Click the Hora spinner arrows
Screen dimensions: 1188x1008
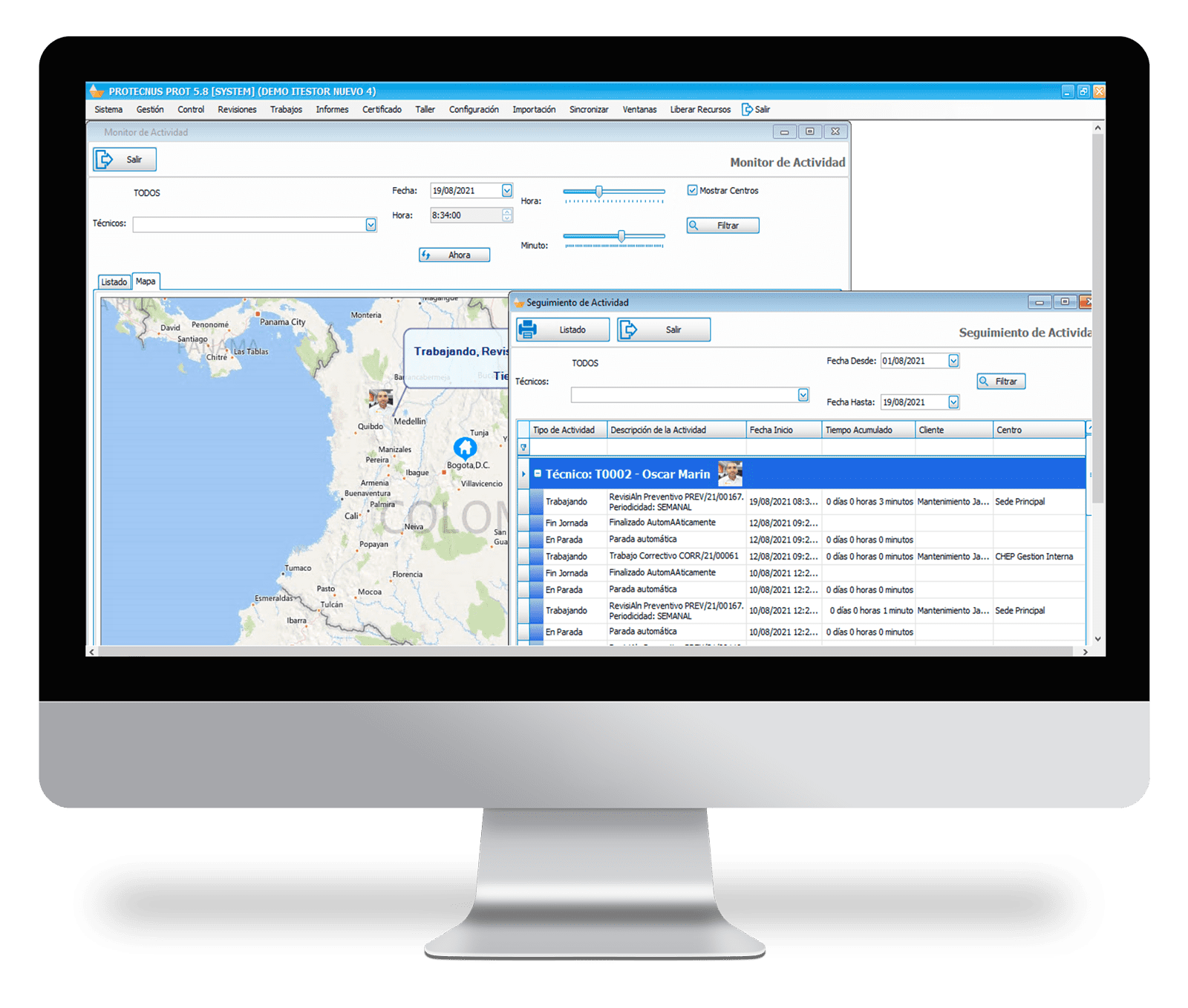507,215
